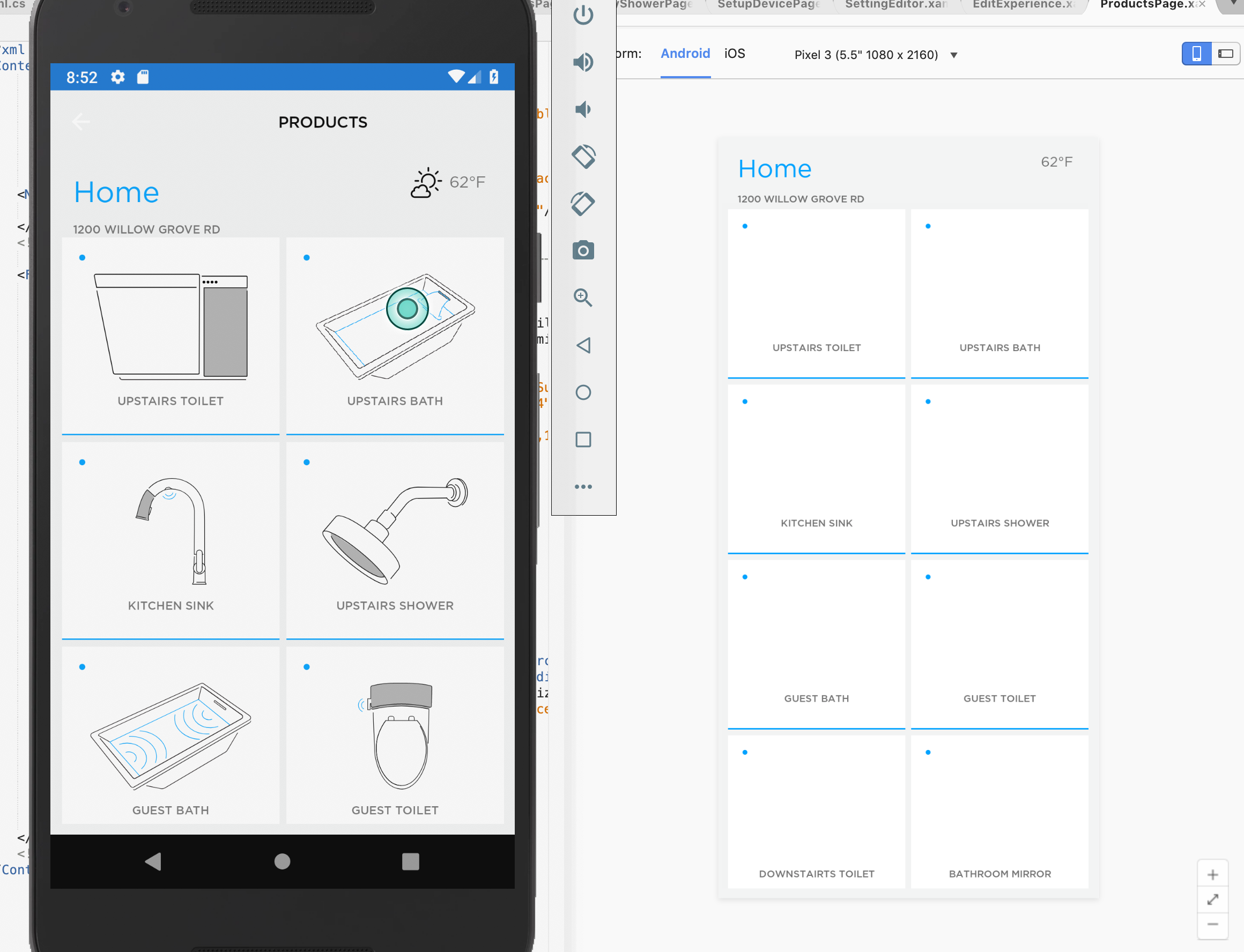Screen dimensions: 1244x952
Task: Switch to the SettingEditor.xaml tab
Action: tap(896, 4)
